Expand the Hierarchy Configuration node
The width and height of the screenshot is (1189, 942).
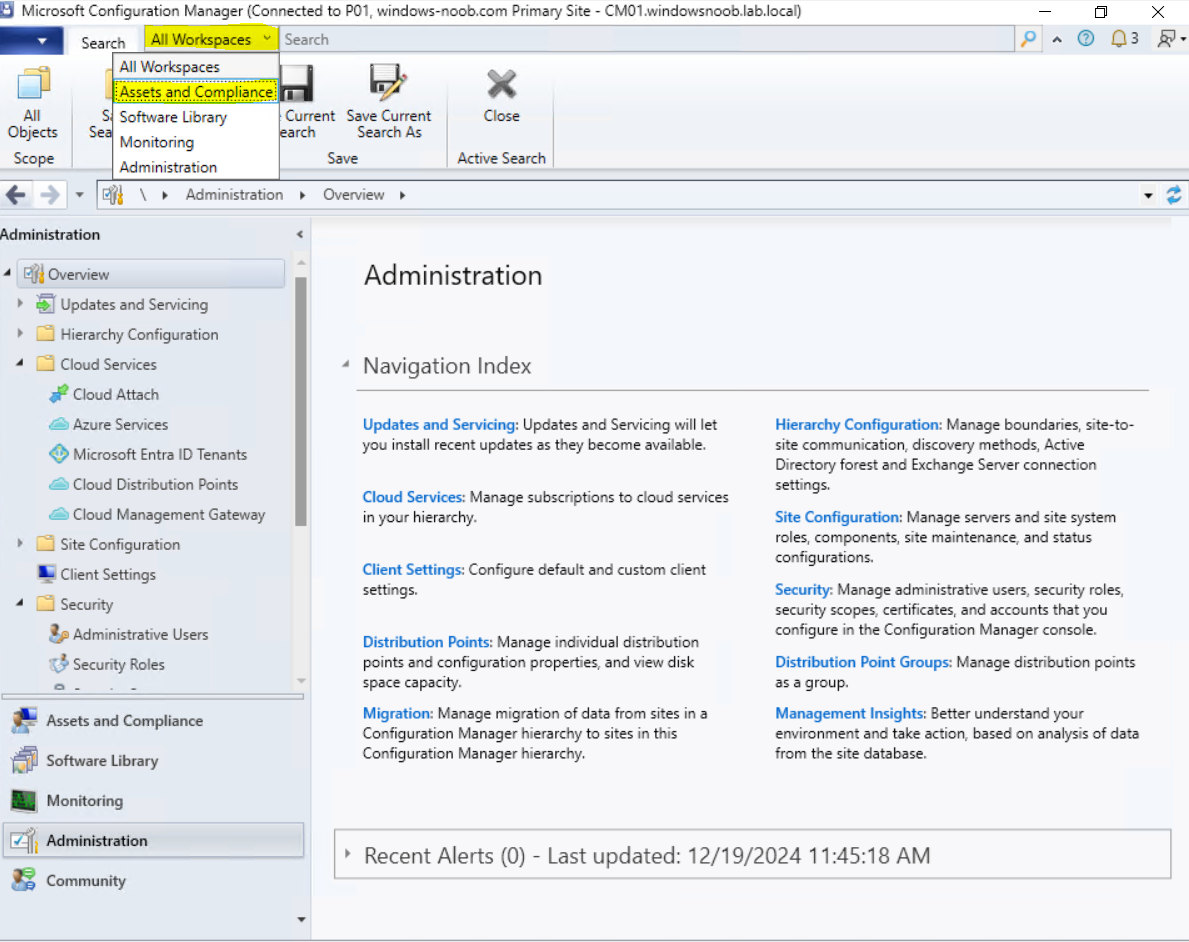[x=20, y=334]
